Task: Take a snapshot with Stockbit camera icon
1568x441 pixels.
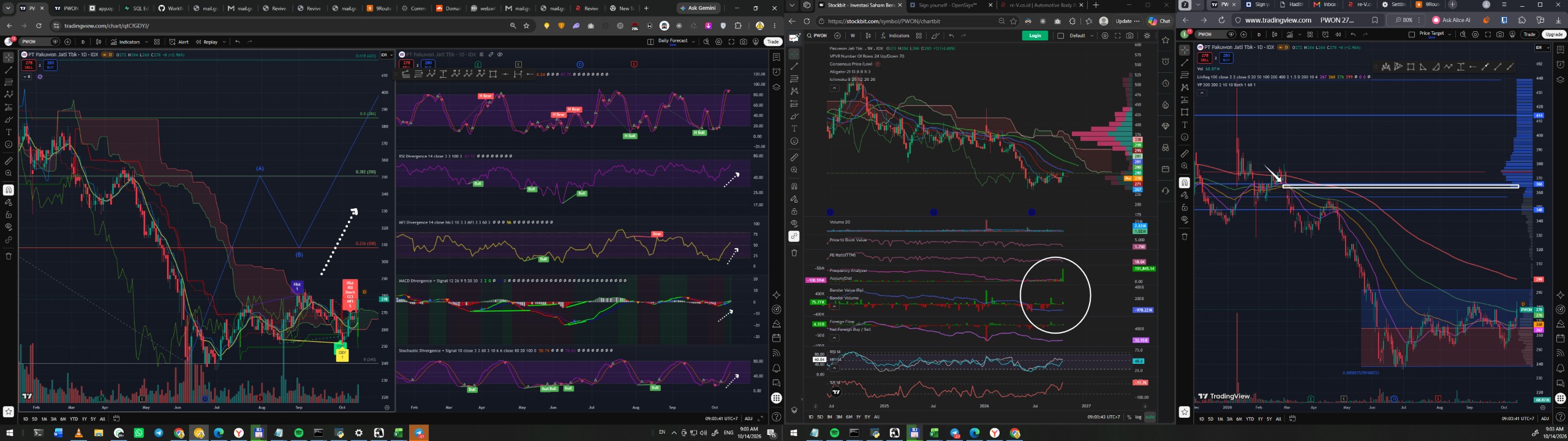Action: pyautogui.click(x=1129, y=36)
